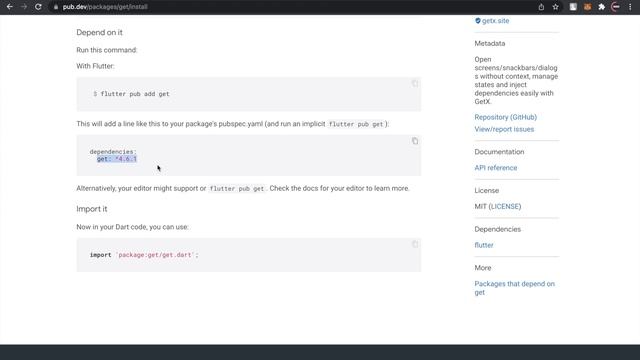The height and width of the screenshot is (360, 640).
Task: Open the Extensions puzzle piece menu
Action: pyautogui.click(x=602, y=7)
